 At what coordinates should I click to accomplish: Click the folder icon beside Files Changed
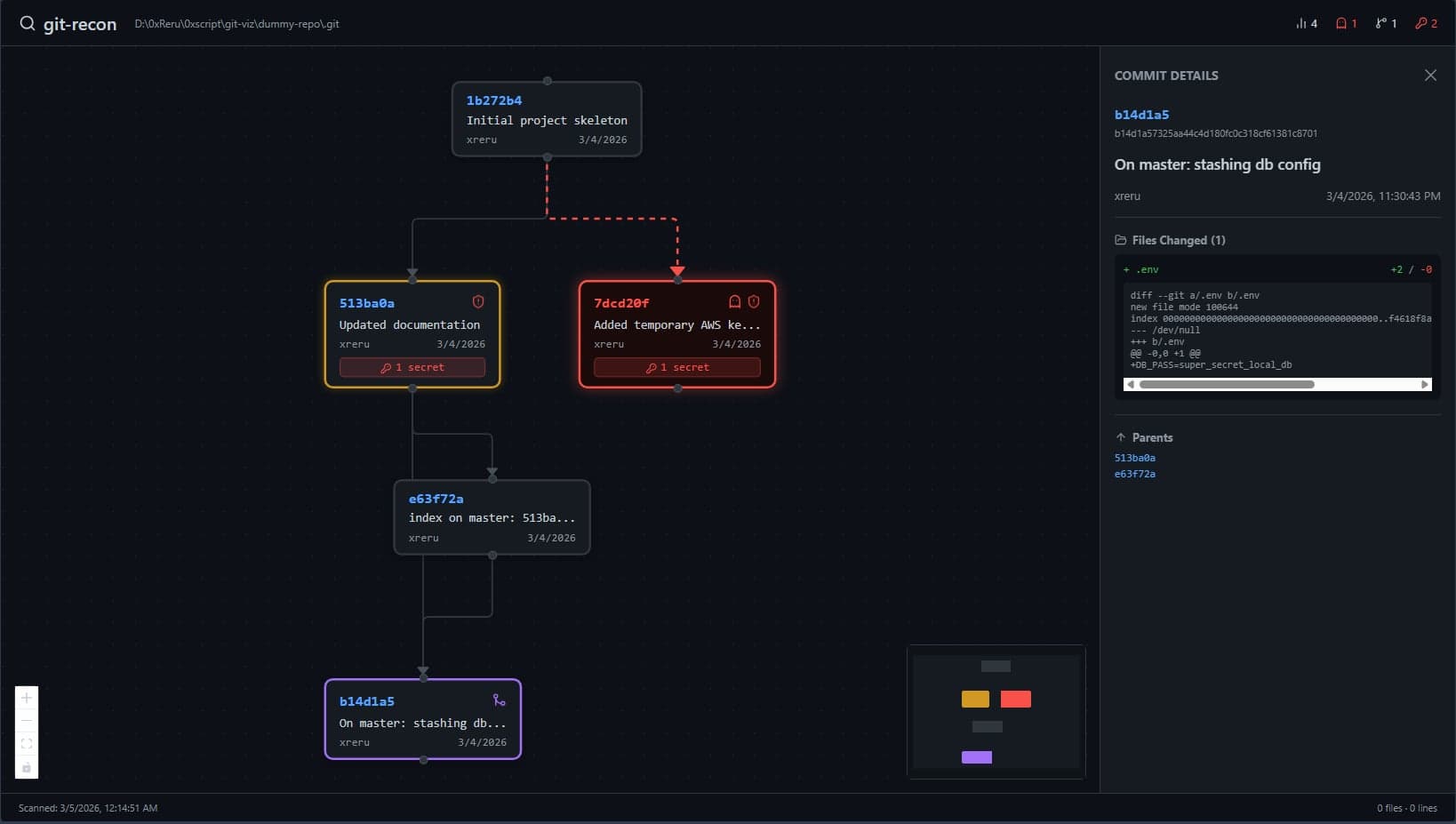[1121, 240]
